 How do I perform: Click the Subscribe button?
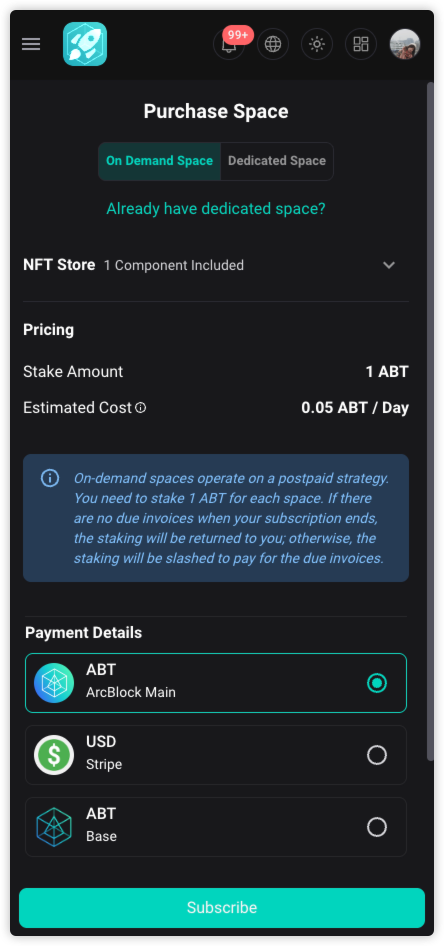point(222,907)
